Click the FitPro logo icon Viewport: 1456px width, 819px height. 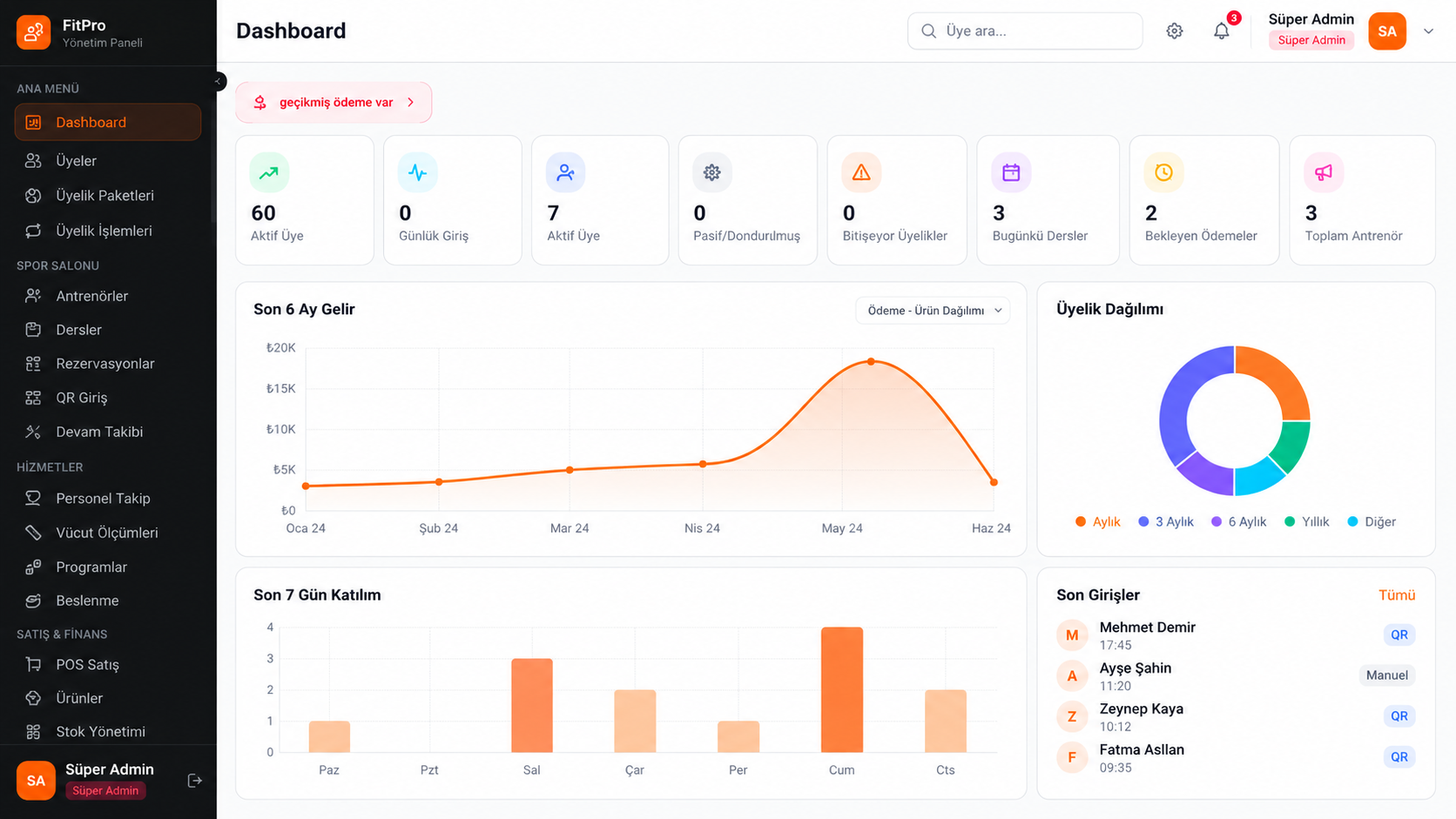click(33, 33)
